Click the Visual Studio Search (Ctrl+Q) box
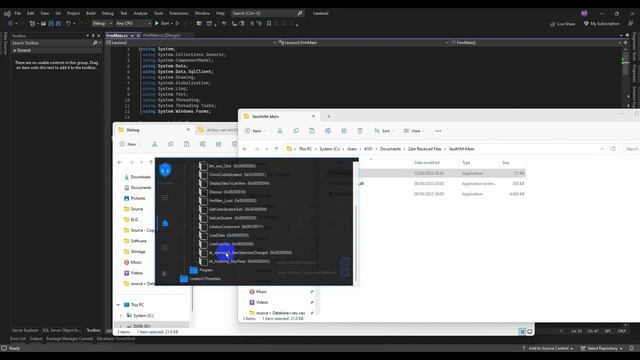Screen dimensions: 640x360 pos(264,13)
